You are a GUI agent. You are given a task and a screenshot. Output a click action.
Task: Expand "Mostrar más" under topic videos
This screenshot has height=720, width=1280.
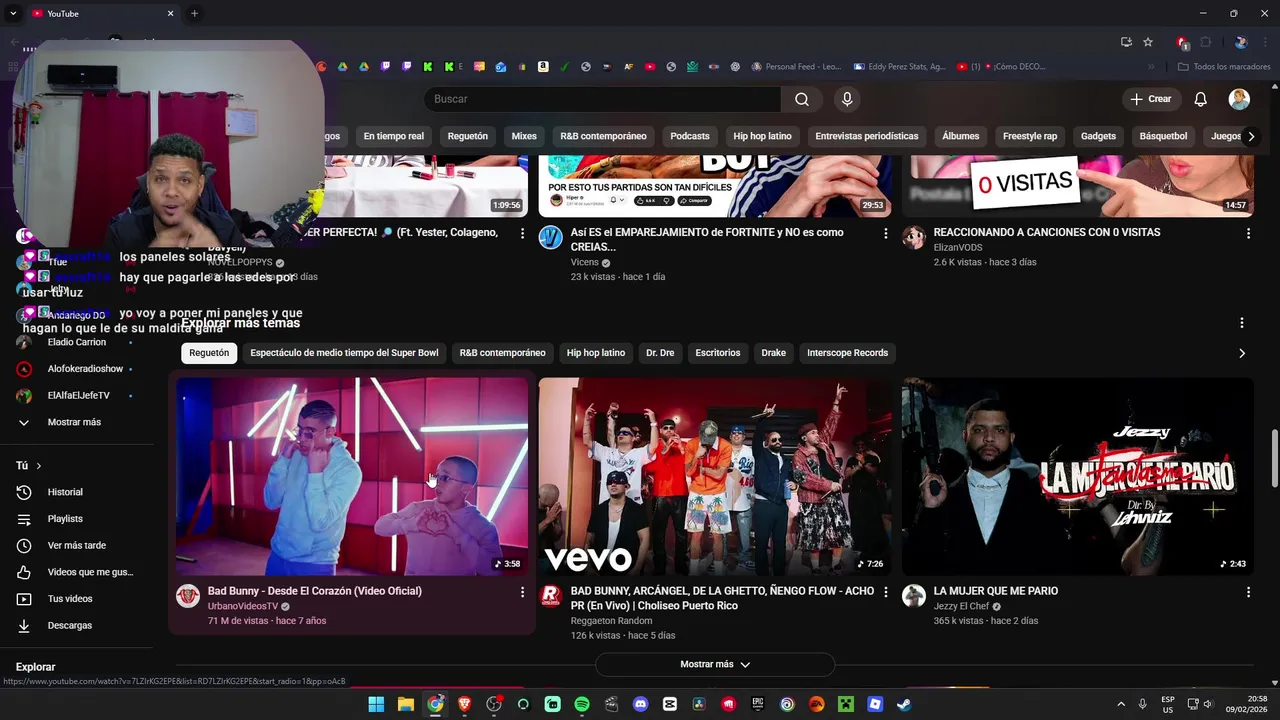click(x=715, y=664)
